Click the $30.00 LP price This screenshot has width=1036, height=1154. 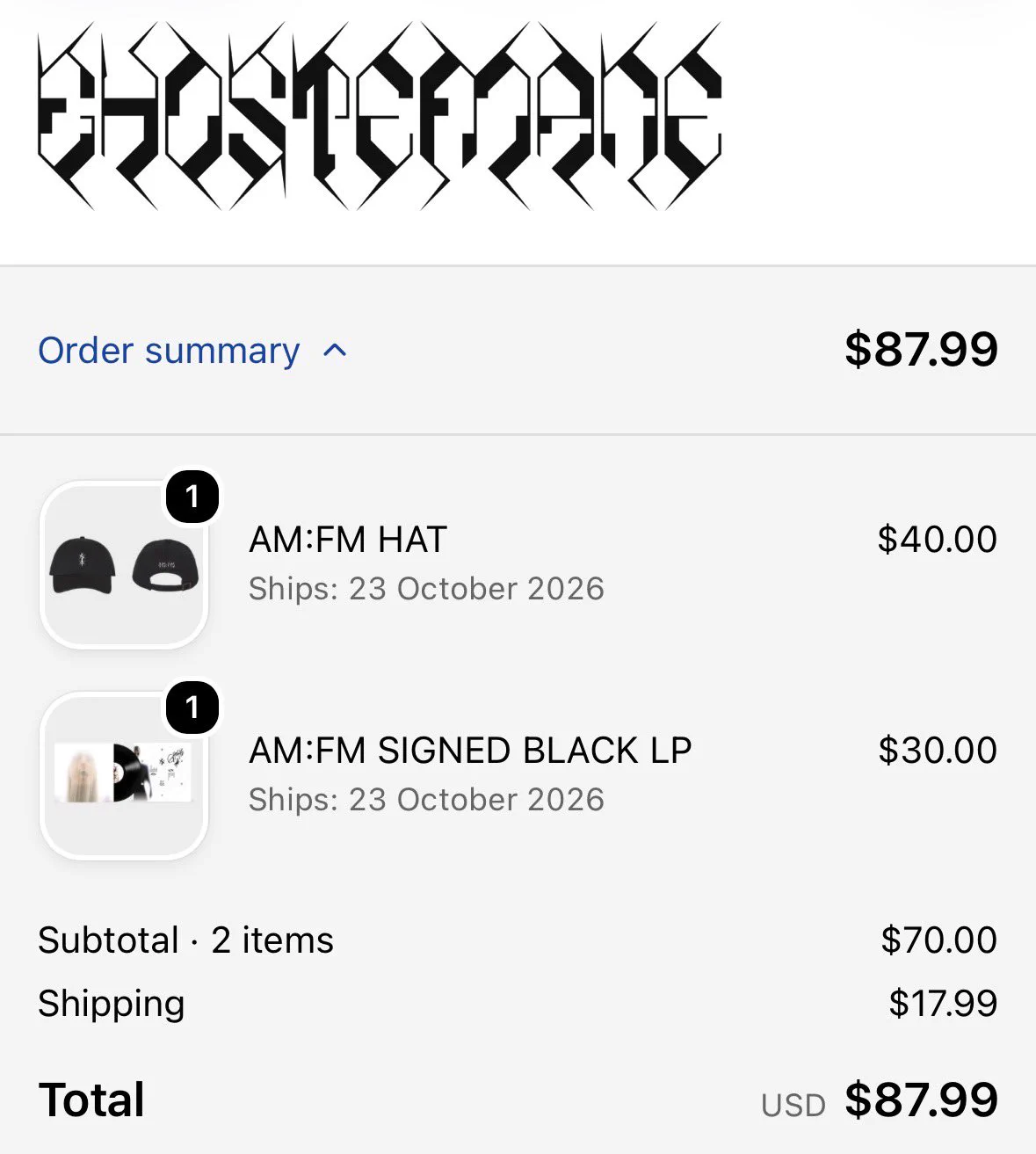pyautogui.click(x=938, y=751)
